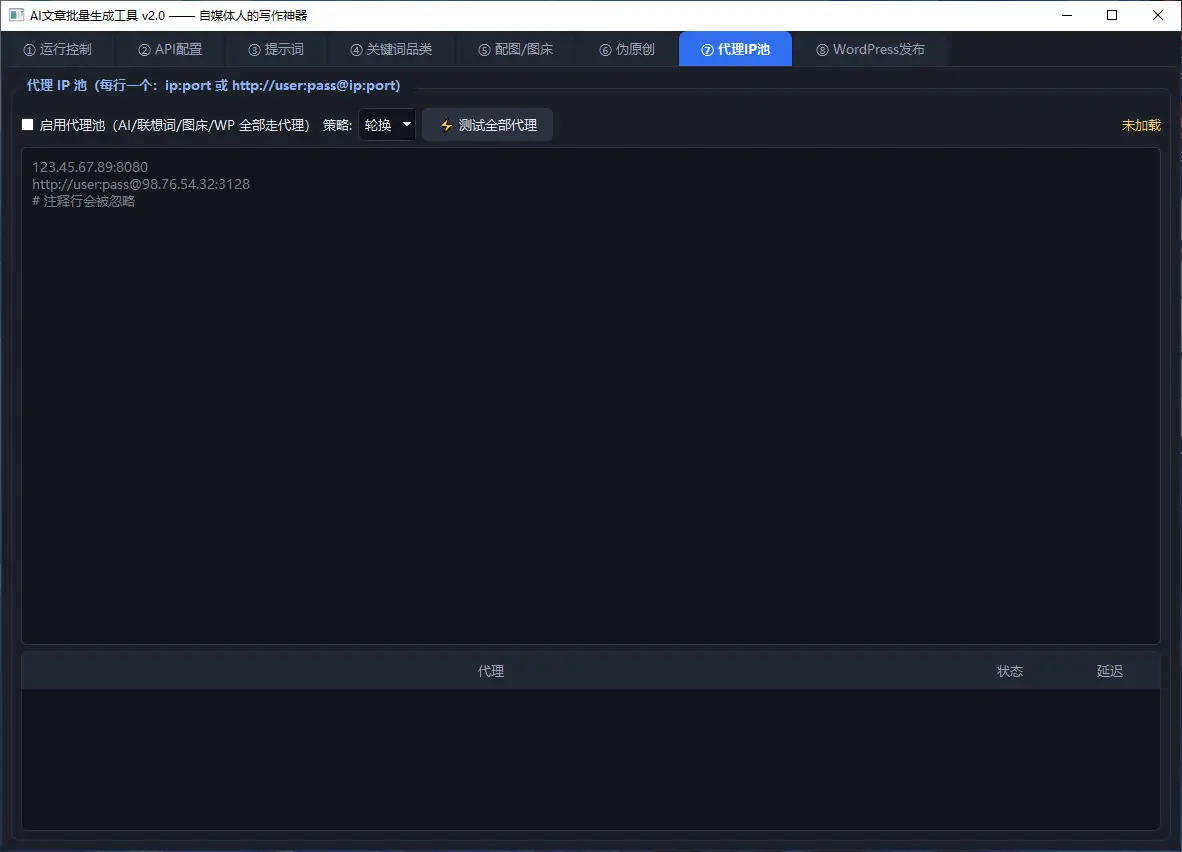Close the AI文章批量生成工具 window

[1158, 15]
